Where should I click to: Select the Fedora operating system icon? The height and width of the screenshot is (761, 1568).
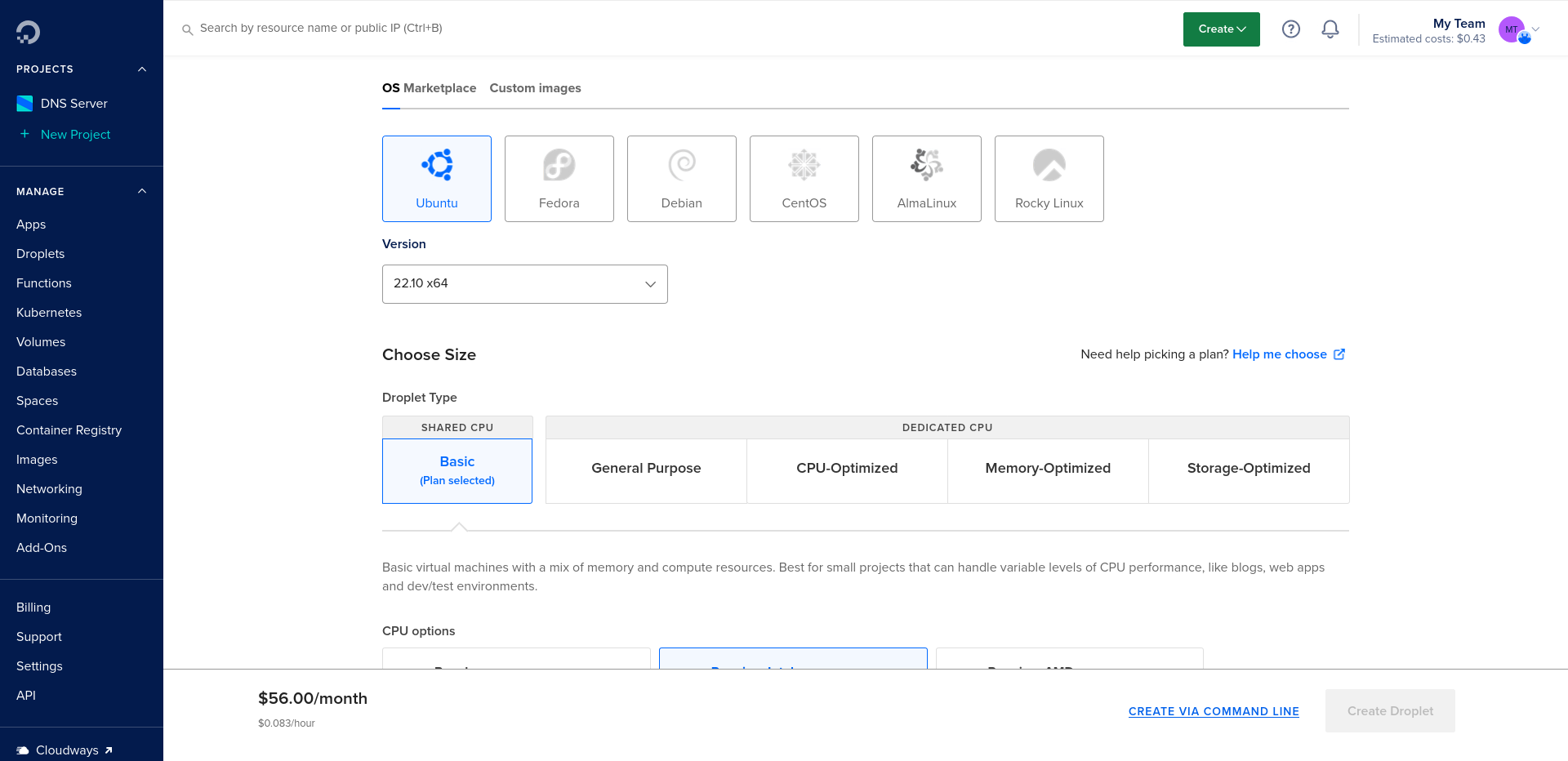tap(559, 165)
